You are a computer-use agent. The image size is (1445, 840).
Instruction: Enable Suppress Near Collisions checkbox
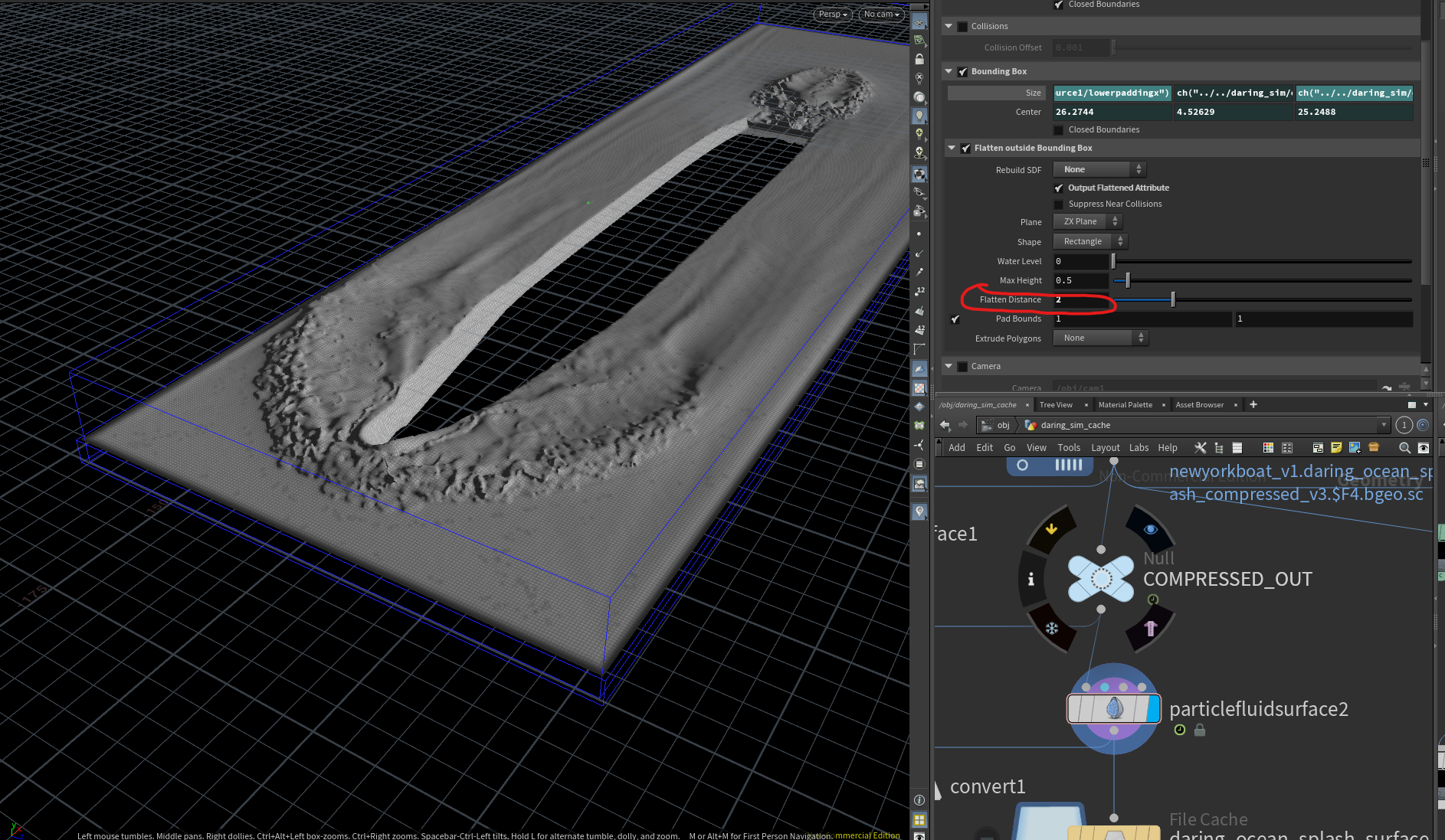[x=1059, y=204]
